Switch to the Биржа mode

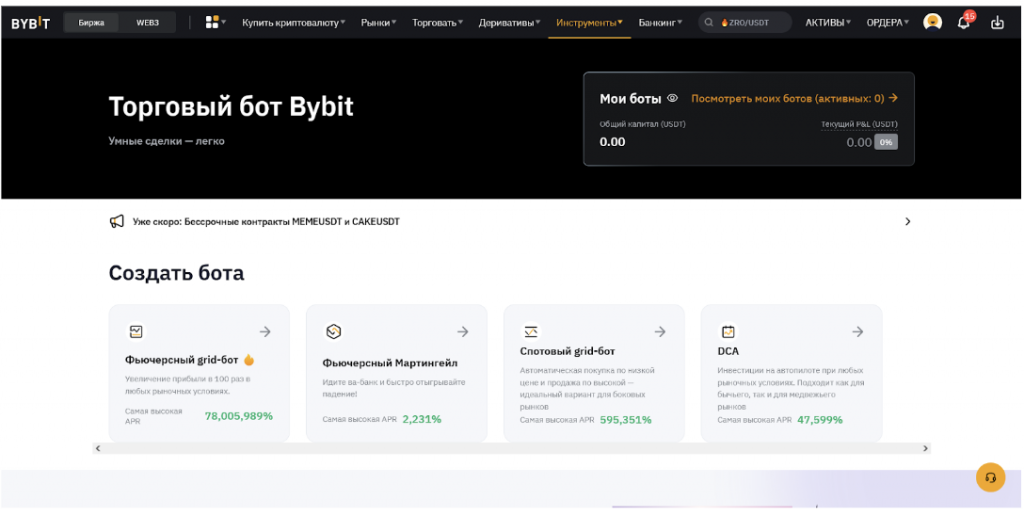pos(91,22)
